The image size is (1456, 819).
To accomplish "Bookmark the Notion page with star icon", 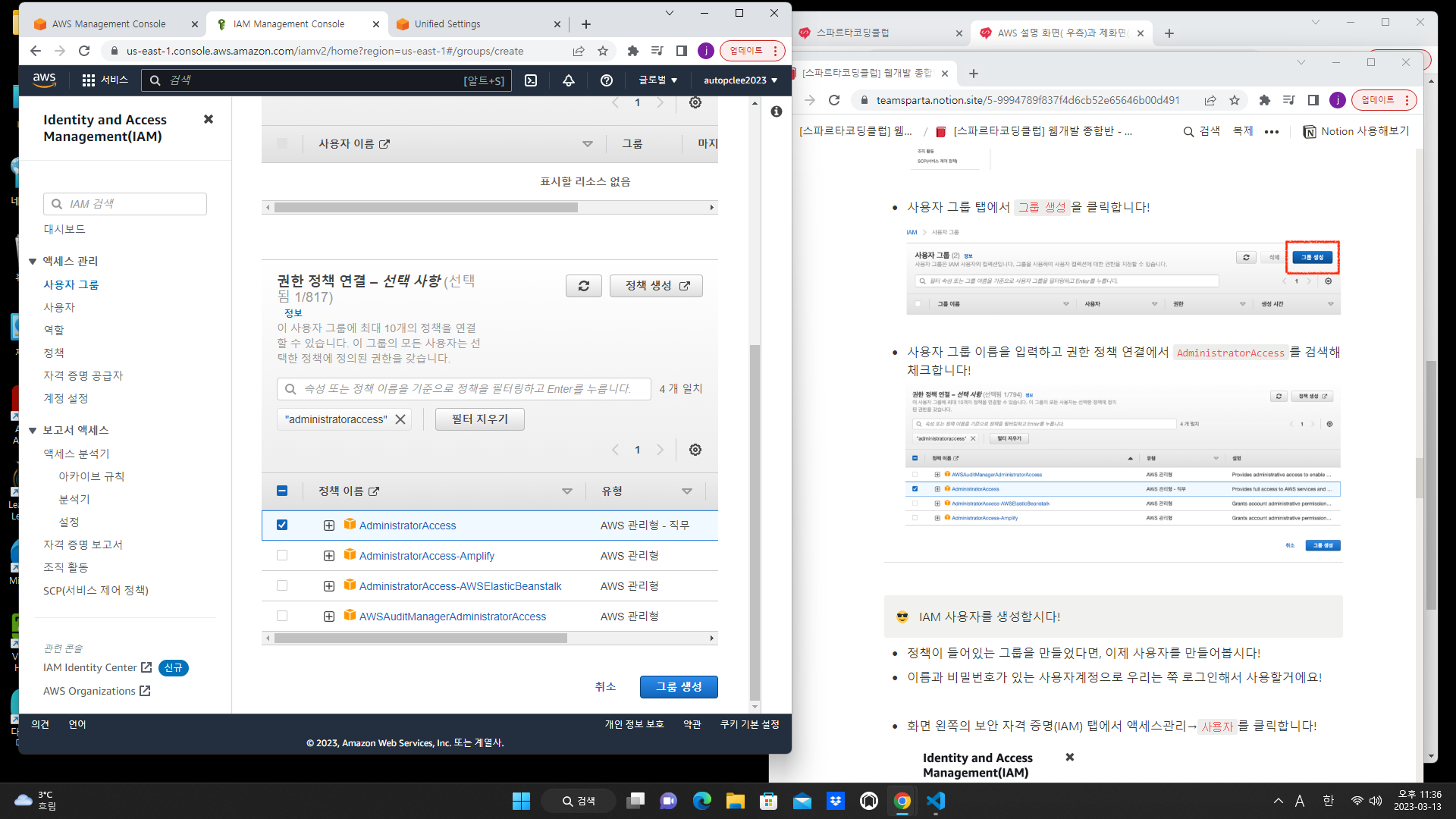I will tap(1235, 100).
